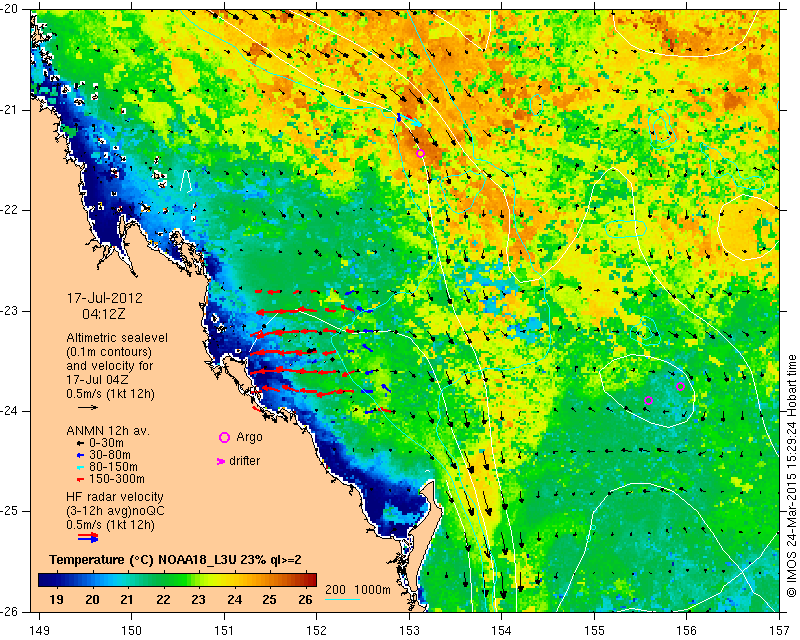Select the Argo float marker near 153E, 21.4S
The width and height of the screenshot is (800, 640).
point(420,154)
